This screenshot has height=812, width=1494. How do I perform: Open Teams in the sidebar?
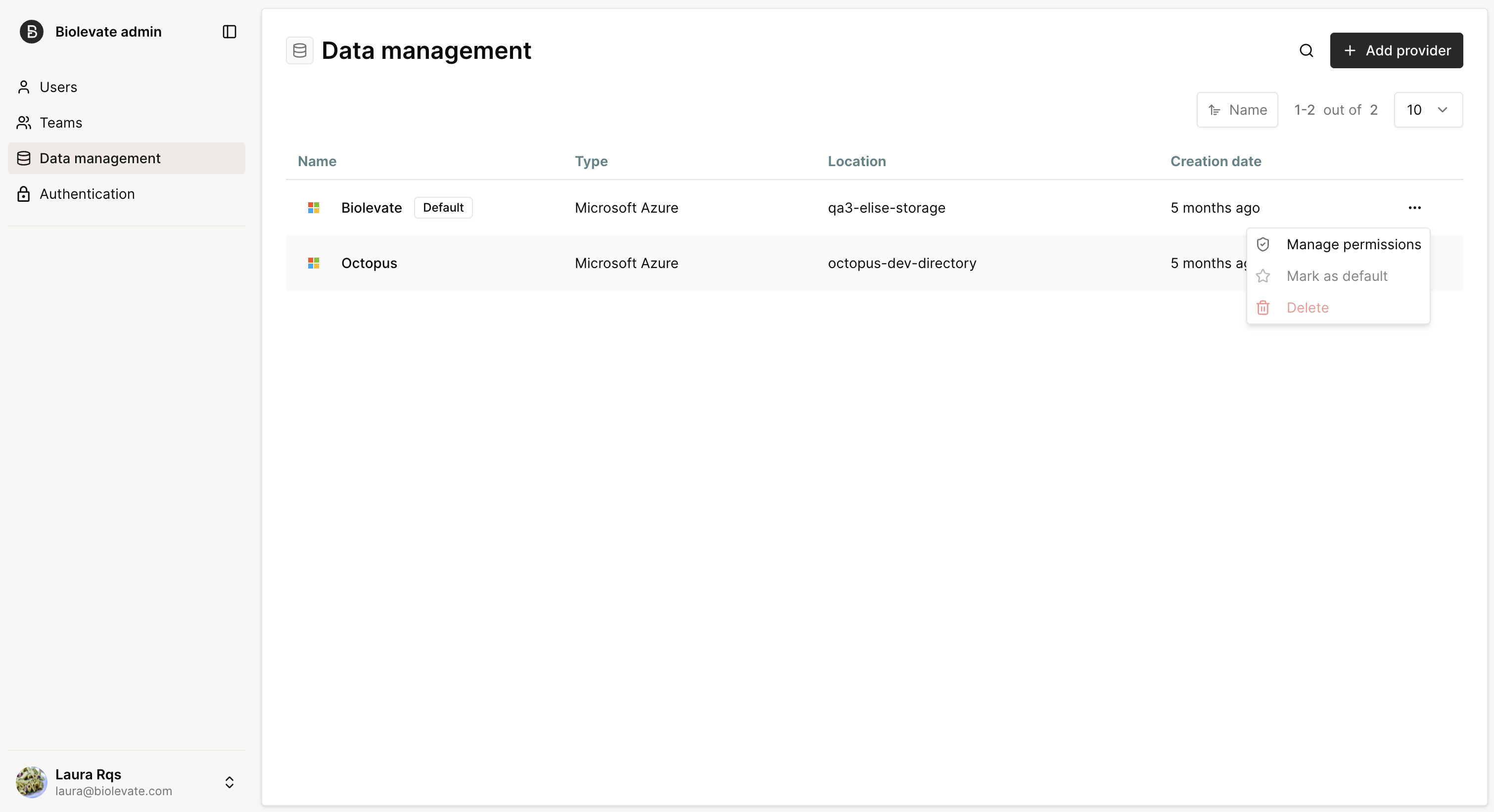pos(127,123)
